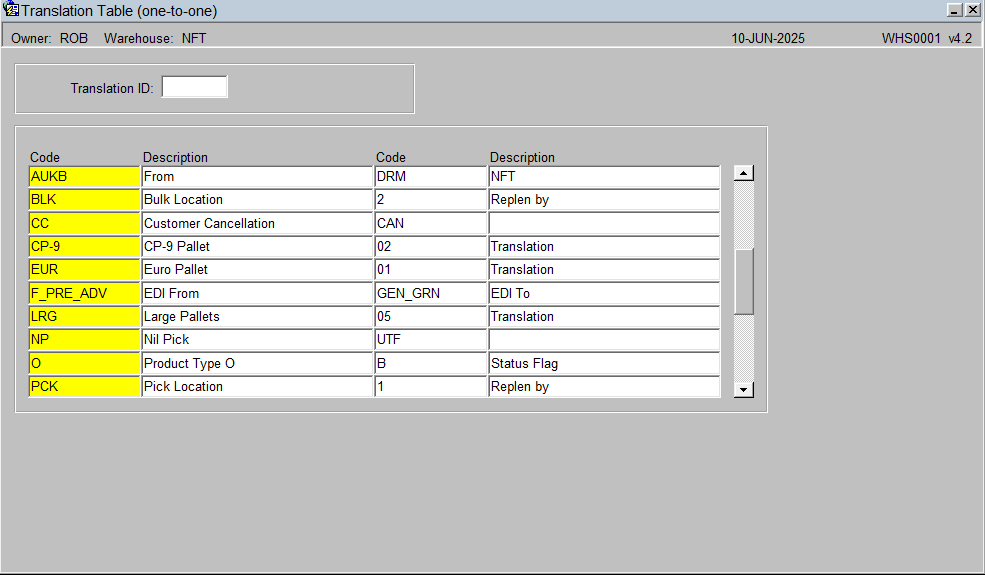Image resolution: width=985 pixels, height=575 pixels.
Task: Click the 'EDI To' description cell
Action: [604, 293]
